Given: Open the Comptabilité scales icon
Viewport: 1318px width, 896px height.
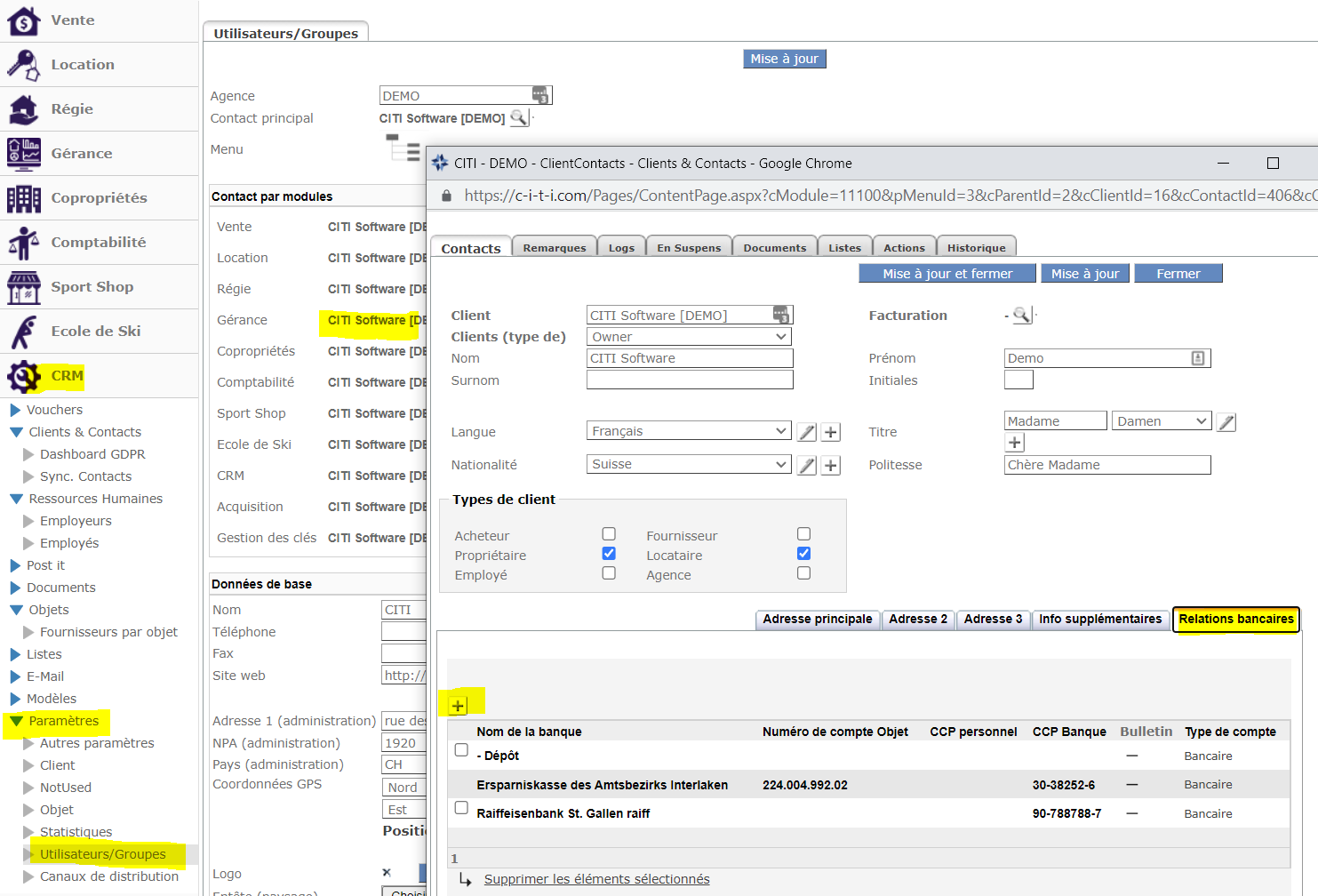Looking at the screenshot, I should pyautogui.click(x=24, y=242).
